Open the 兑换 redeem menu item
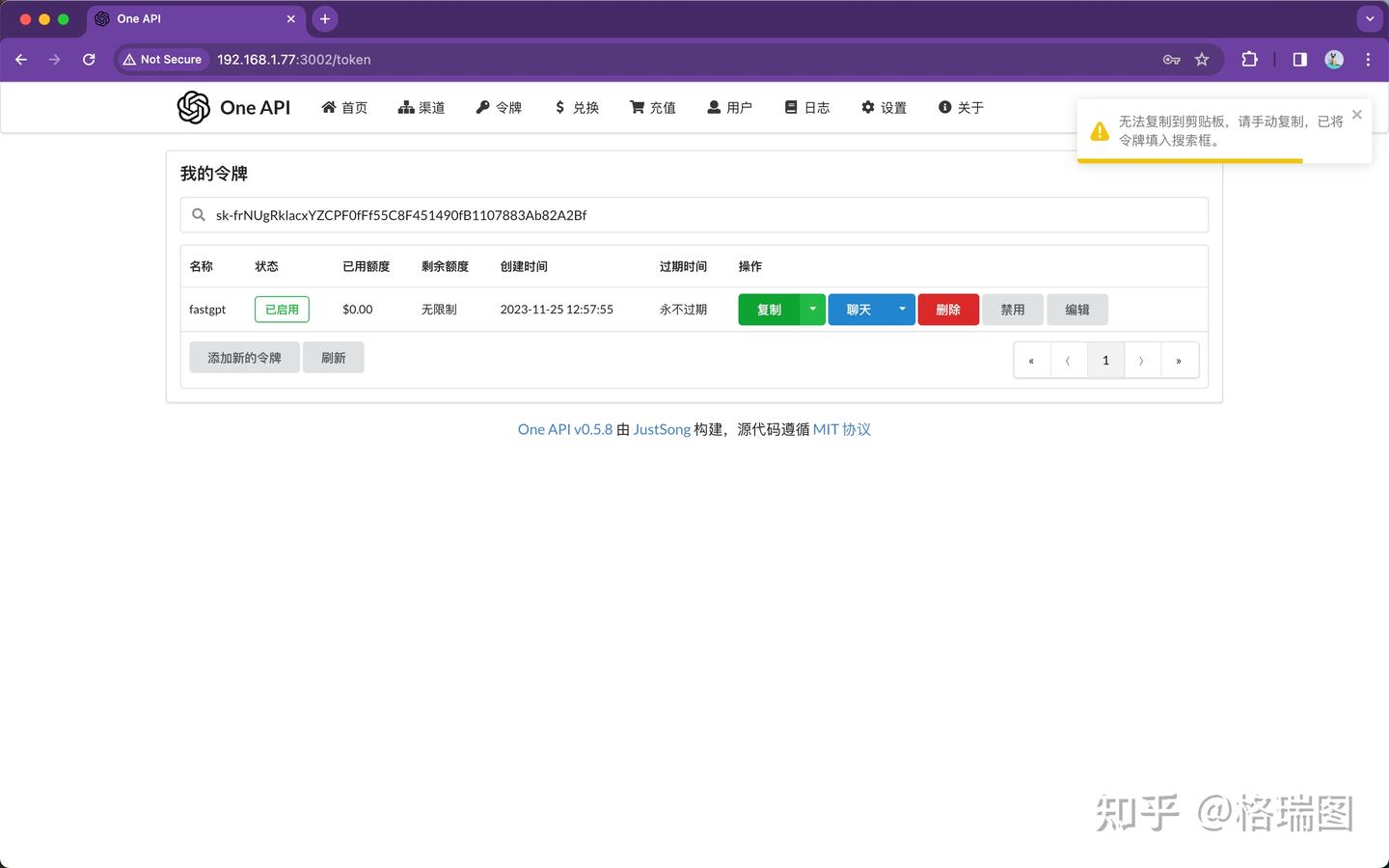Image resolution: width=1389 pixels, height=868 pixels. [x=576, y=108]
